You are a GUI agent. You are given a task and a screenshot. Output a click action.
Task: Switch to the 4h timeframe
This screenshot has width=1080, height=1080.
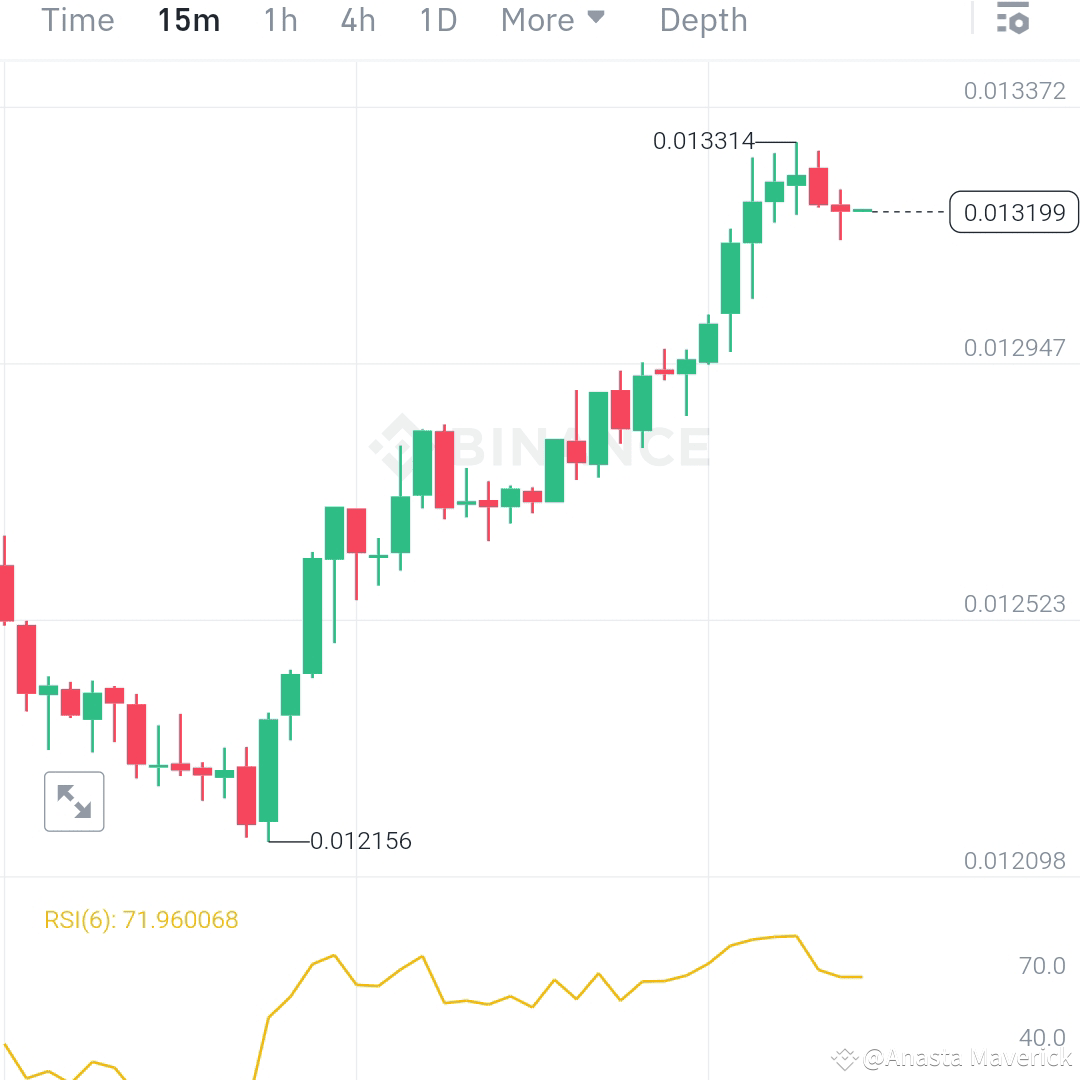click(357, 19)
